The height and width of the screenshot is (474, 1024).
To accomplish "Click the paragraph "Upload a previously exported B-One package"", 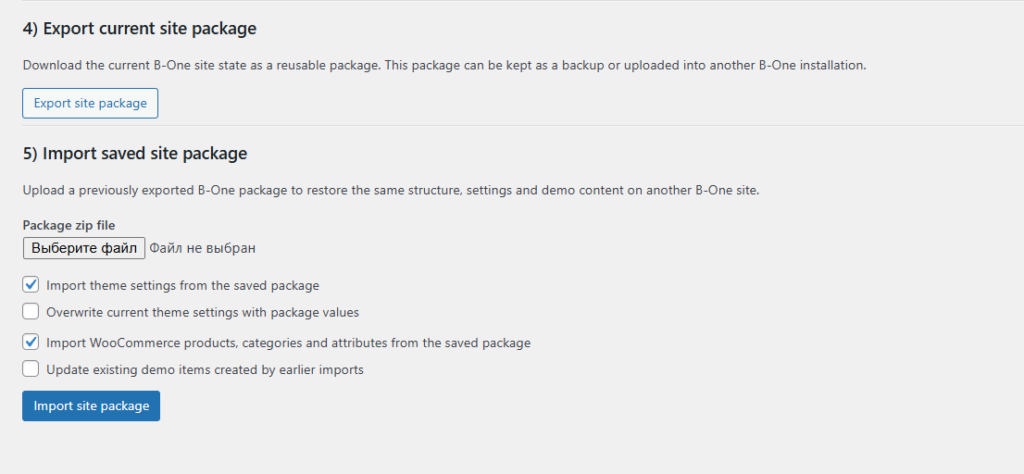I will [390, 190].
